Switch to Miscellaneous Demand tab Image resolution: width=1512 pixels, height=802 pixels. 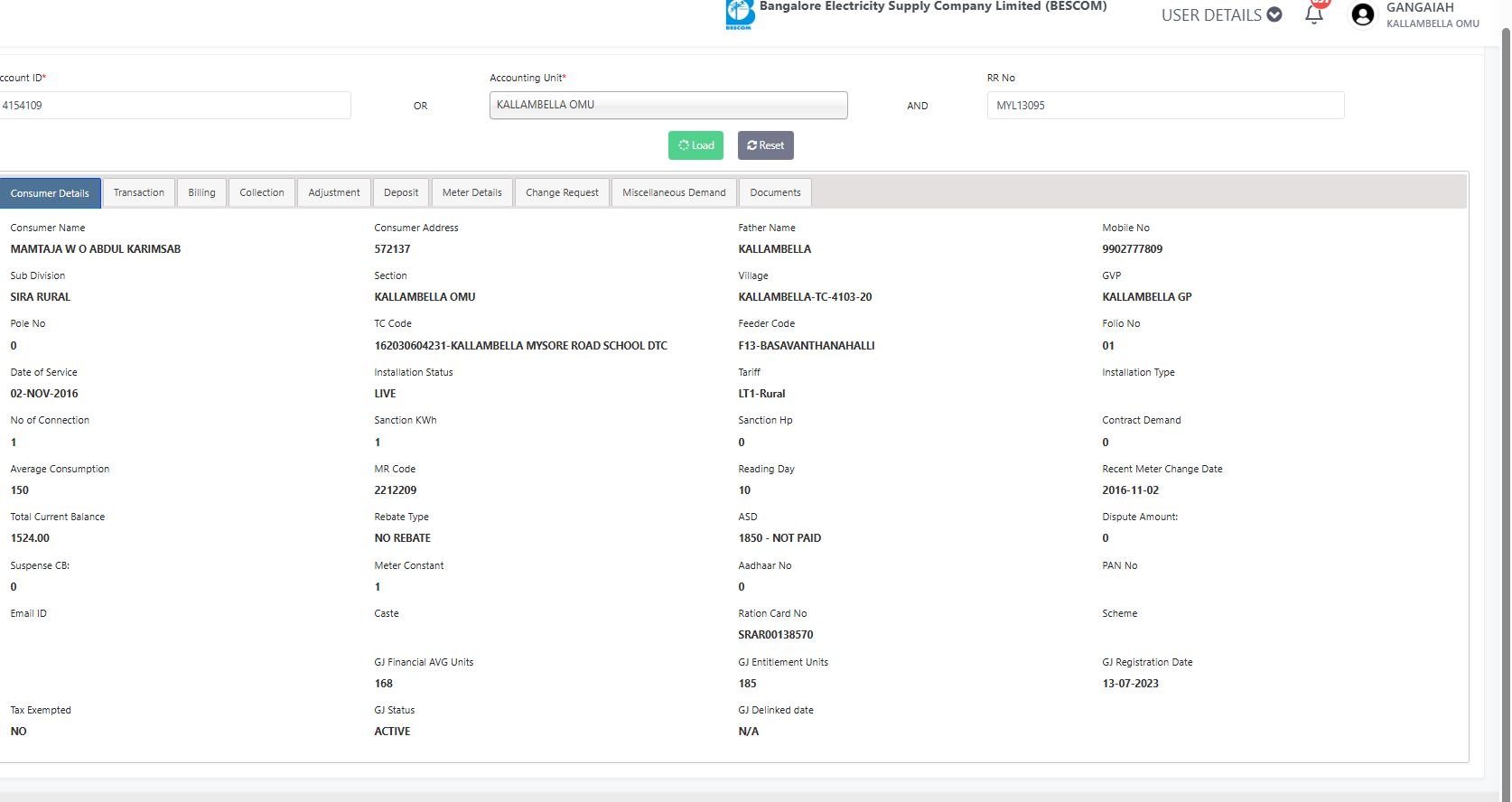(674, 192)
